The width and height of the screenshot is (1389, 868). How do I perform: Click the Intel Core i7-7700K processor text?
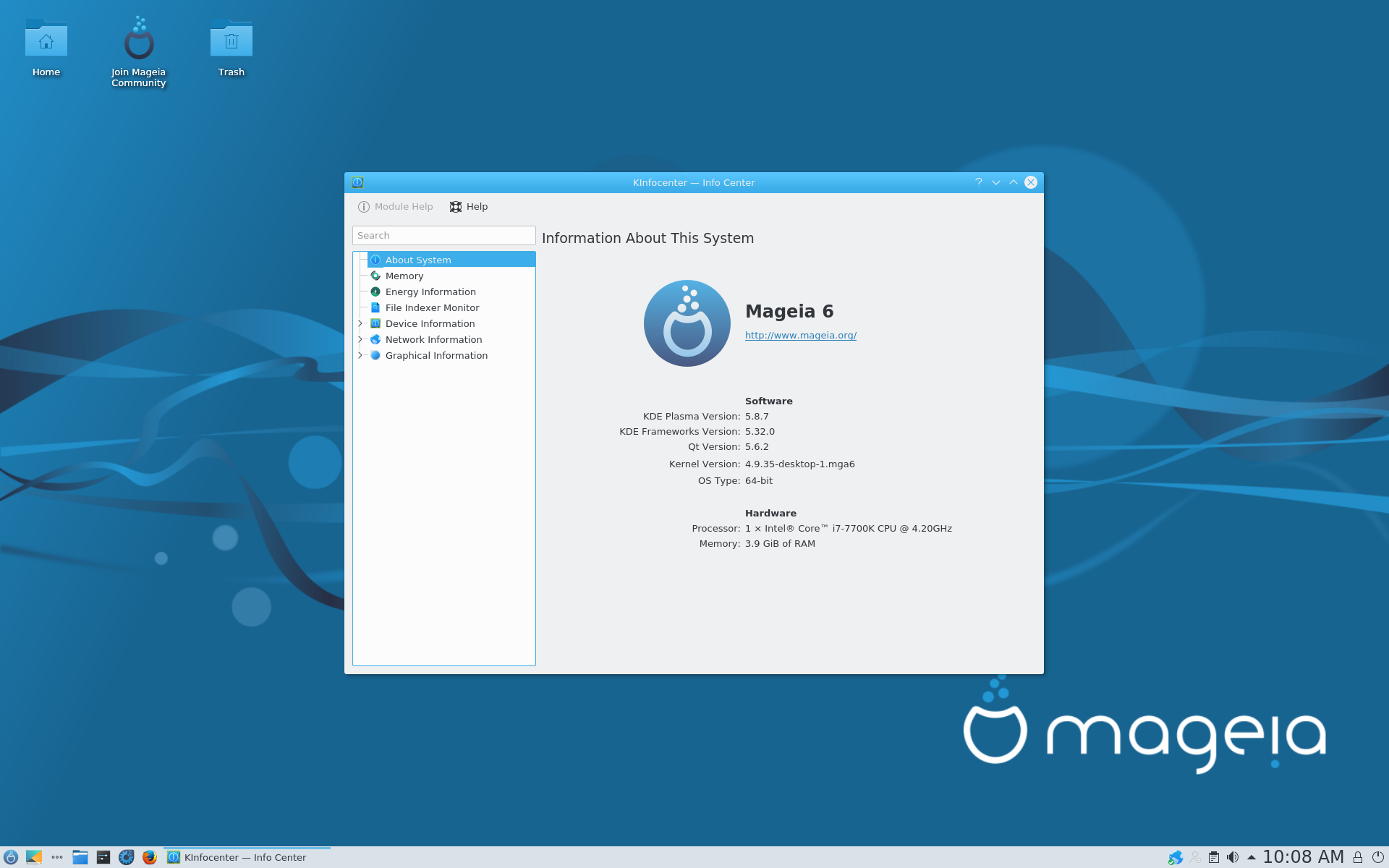(x=849, y=529)
